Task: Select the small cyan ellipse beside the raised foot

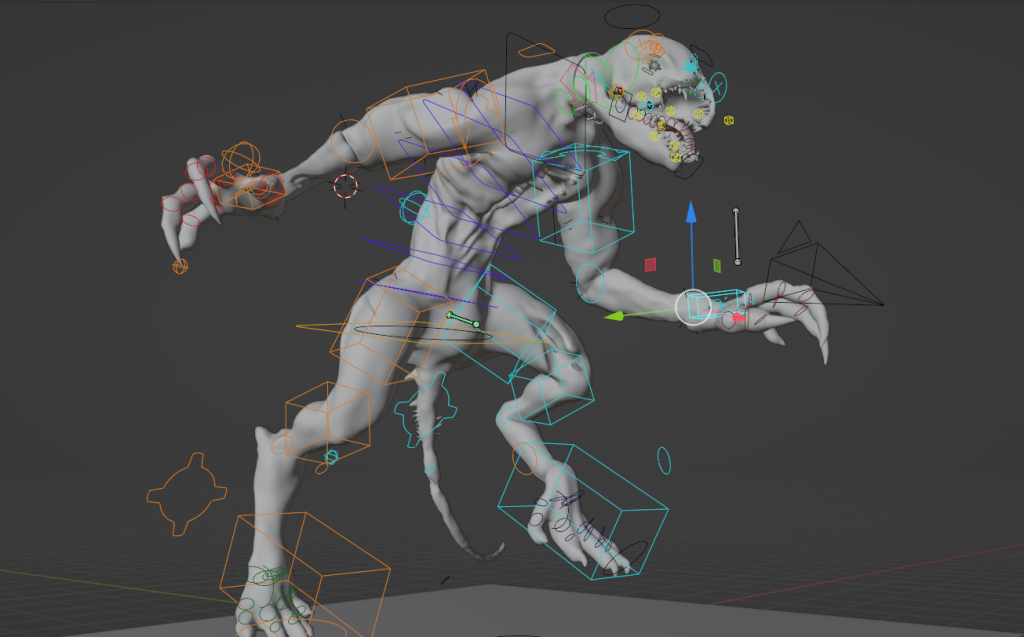Action: coord(664,461)
